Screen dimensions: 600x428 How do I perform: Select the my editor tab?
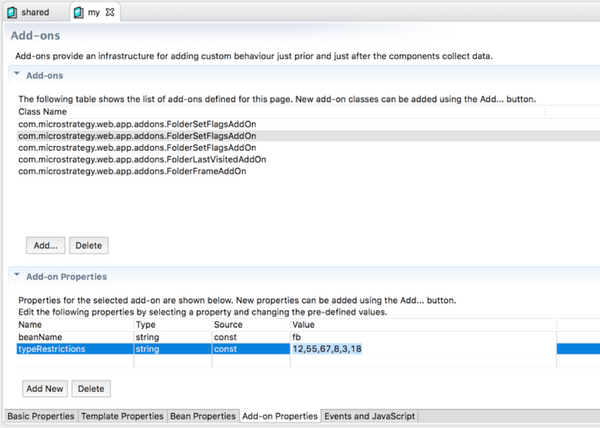pos(95,12)
